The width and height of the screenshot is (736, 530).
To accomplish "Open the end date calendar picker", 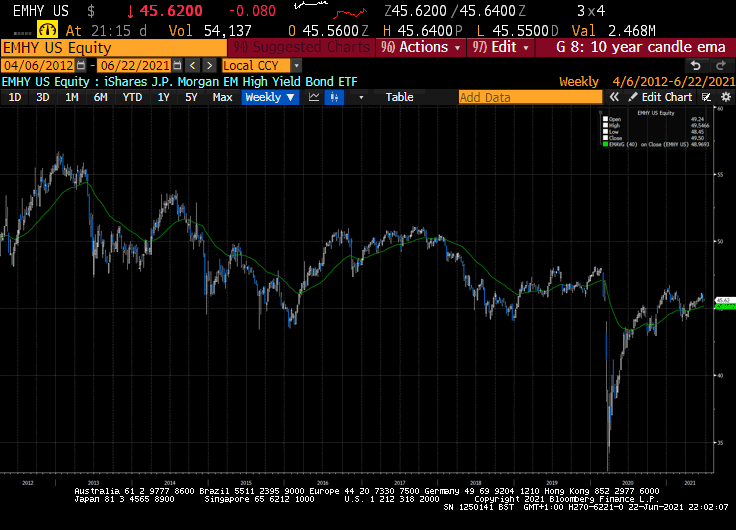I will 177,65.
